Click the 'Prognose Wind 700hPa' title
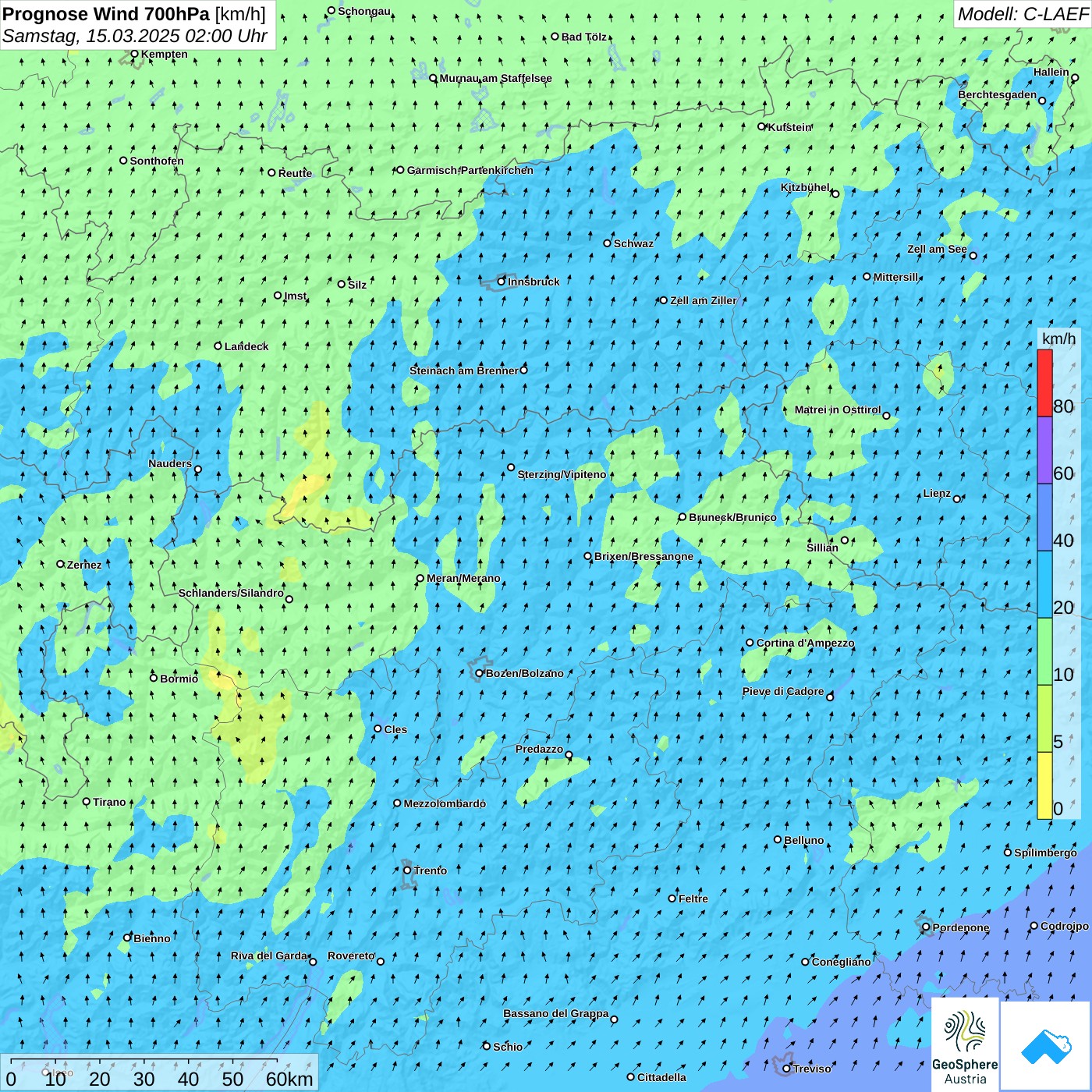The height and width of the screenshot is (1092, 1092). pyautogui.click(x=107, y=14)
